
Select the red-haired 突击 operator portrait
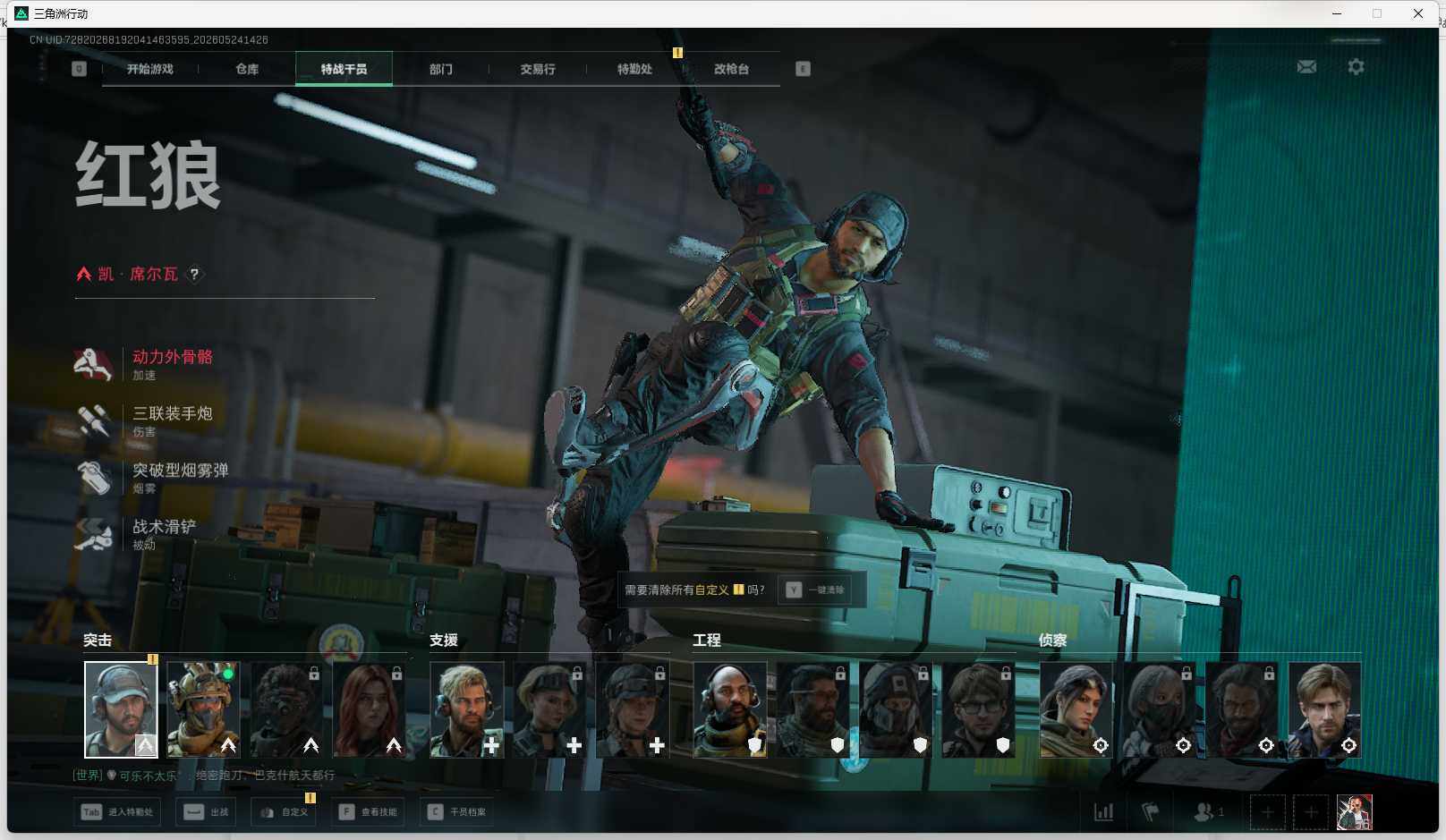pyautogui.click(x=369, y=710)
